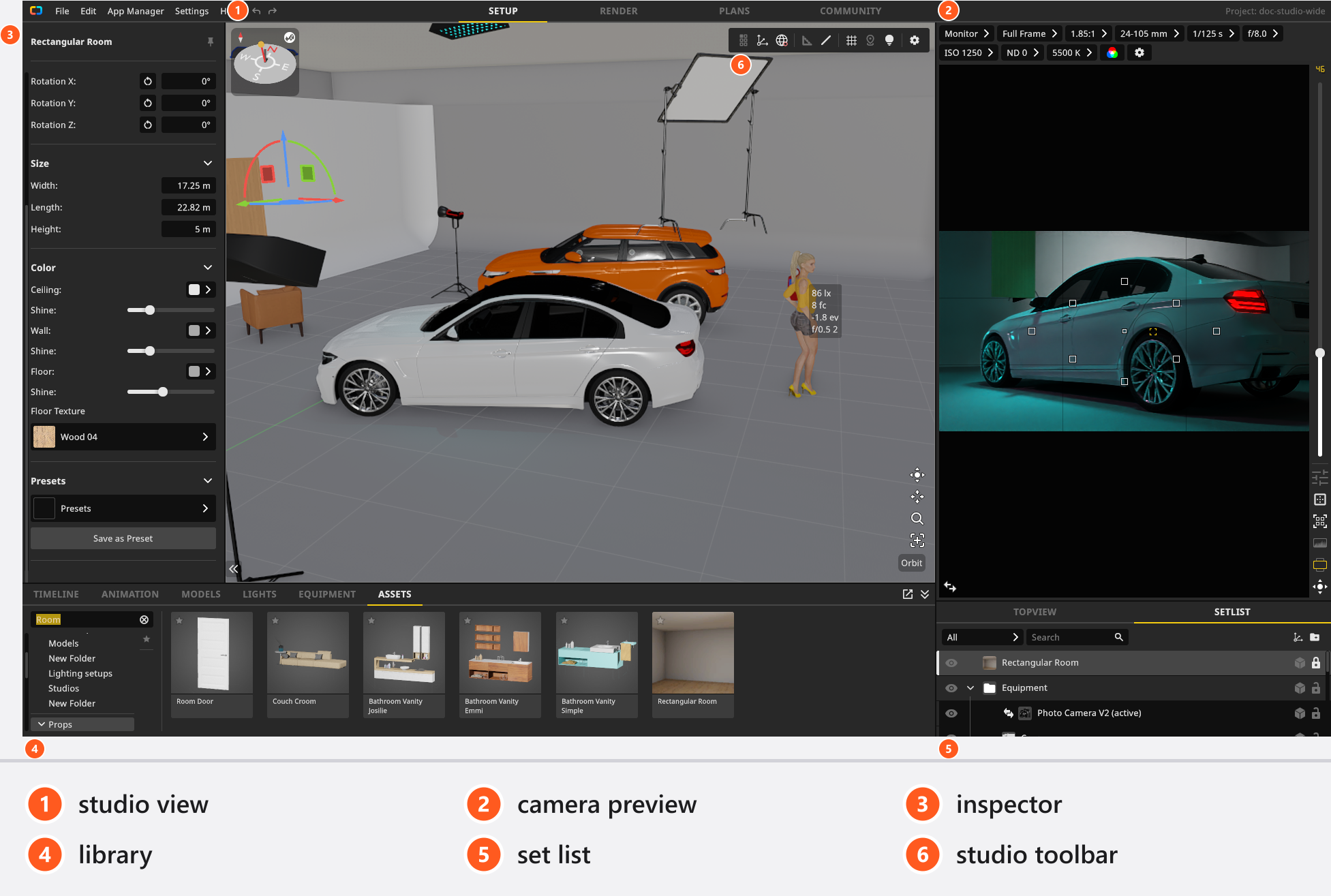Click Save as Preset button
1331x896 pixels.
(x=123, y=538)
